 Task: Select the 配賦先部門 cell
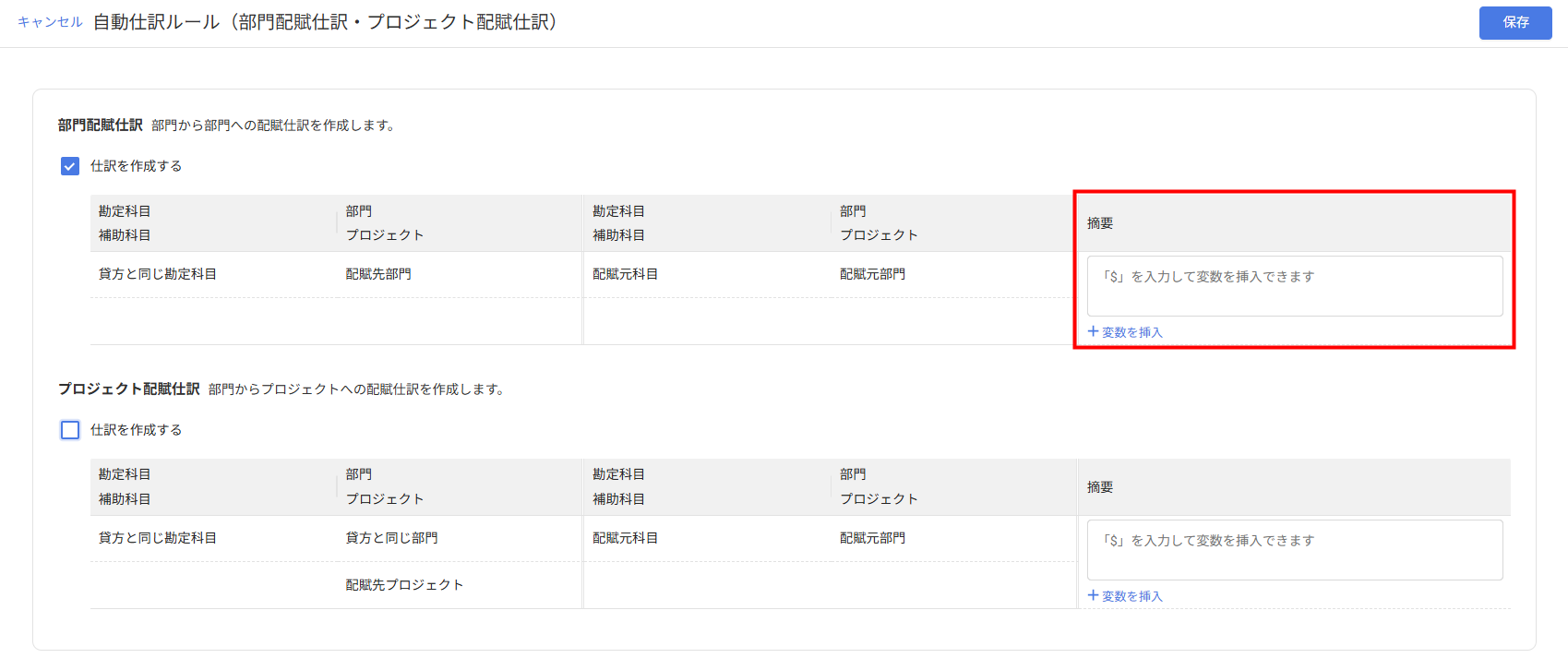(x=378, y=274)
